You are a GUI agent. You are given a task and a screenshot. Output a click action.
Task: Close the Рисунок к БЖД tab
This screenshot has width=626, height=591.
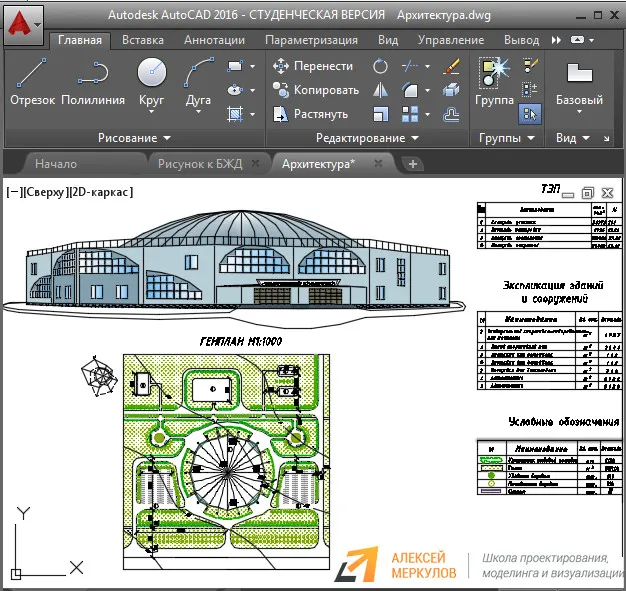tap(256, 163)
